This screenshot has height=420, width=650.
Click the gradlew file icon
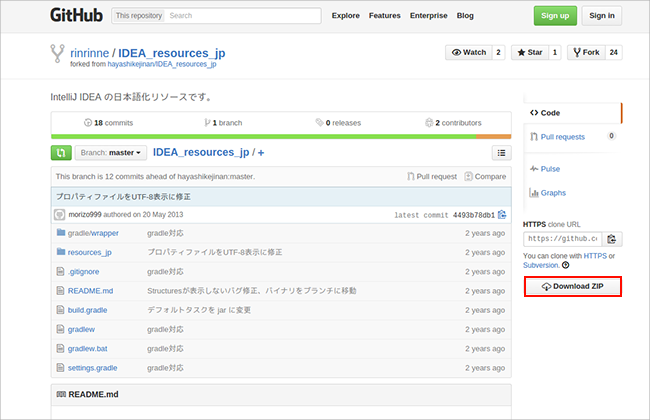(x=61, y=329)
